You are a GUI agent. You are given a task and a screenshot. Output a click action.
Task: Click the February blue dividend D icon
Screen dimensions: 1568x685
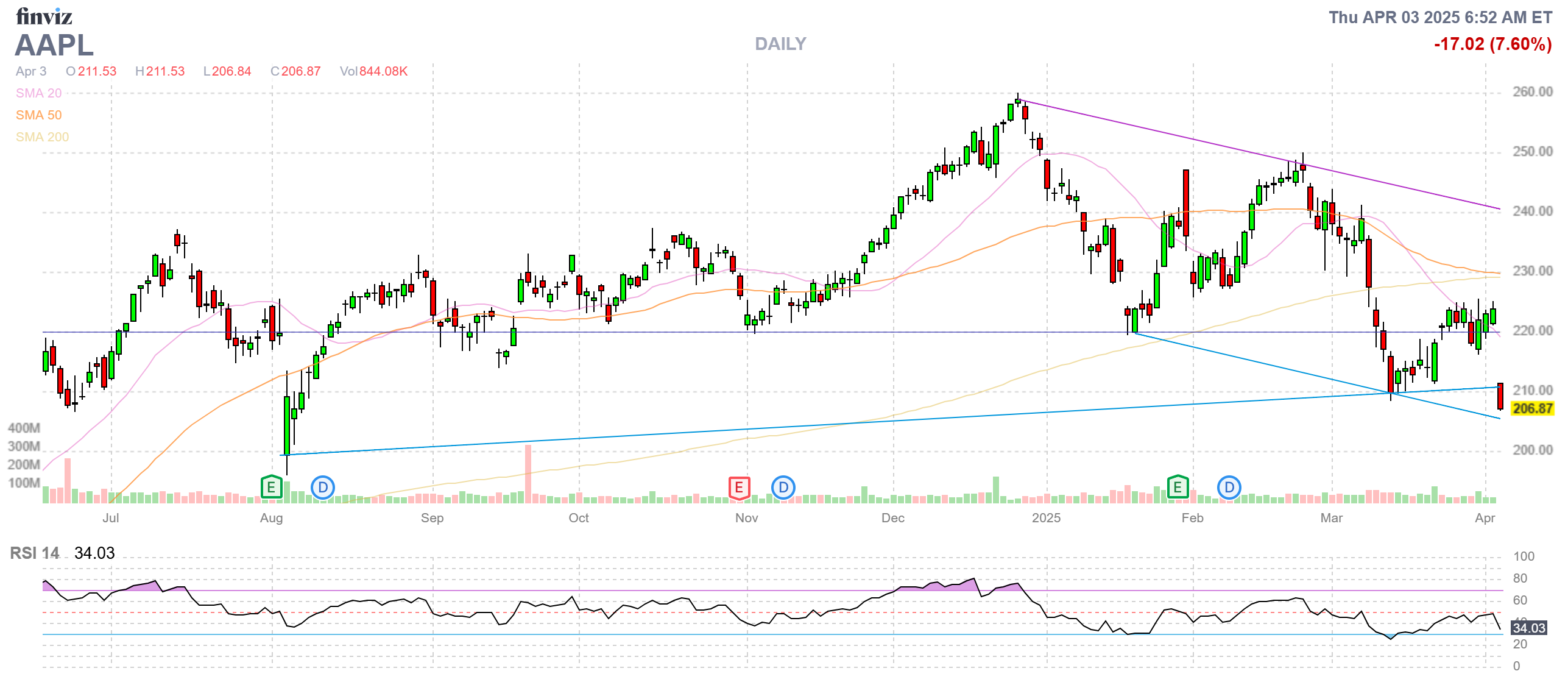pos(1229,488)
